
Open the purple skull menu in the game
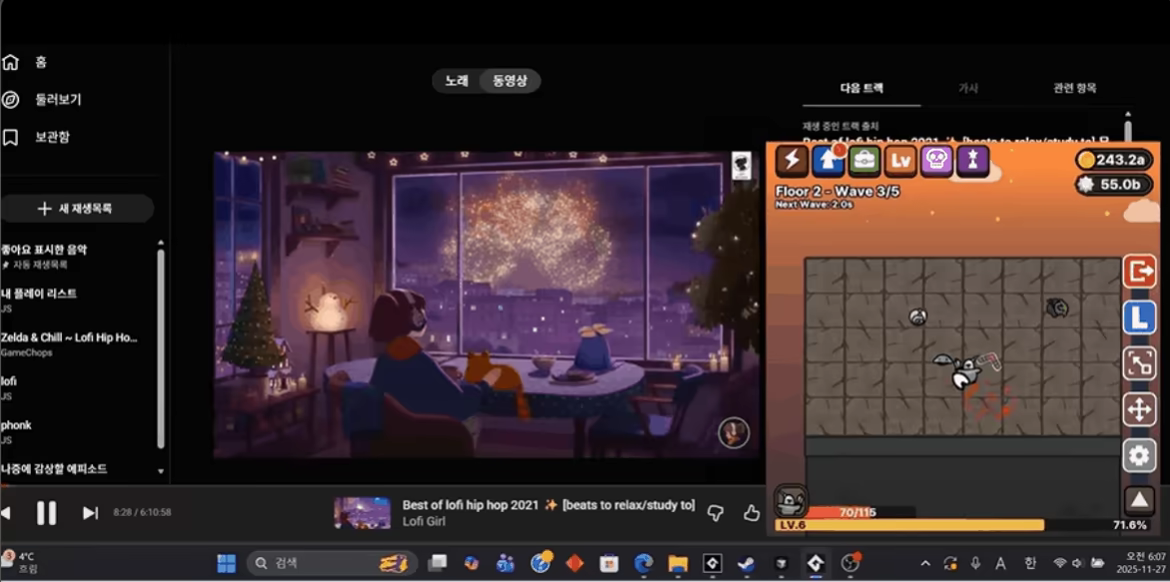click(x=936, y=160)
